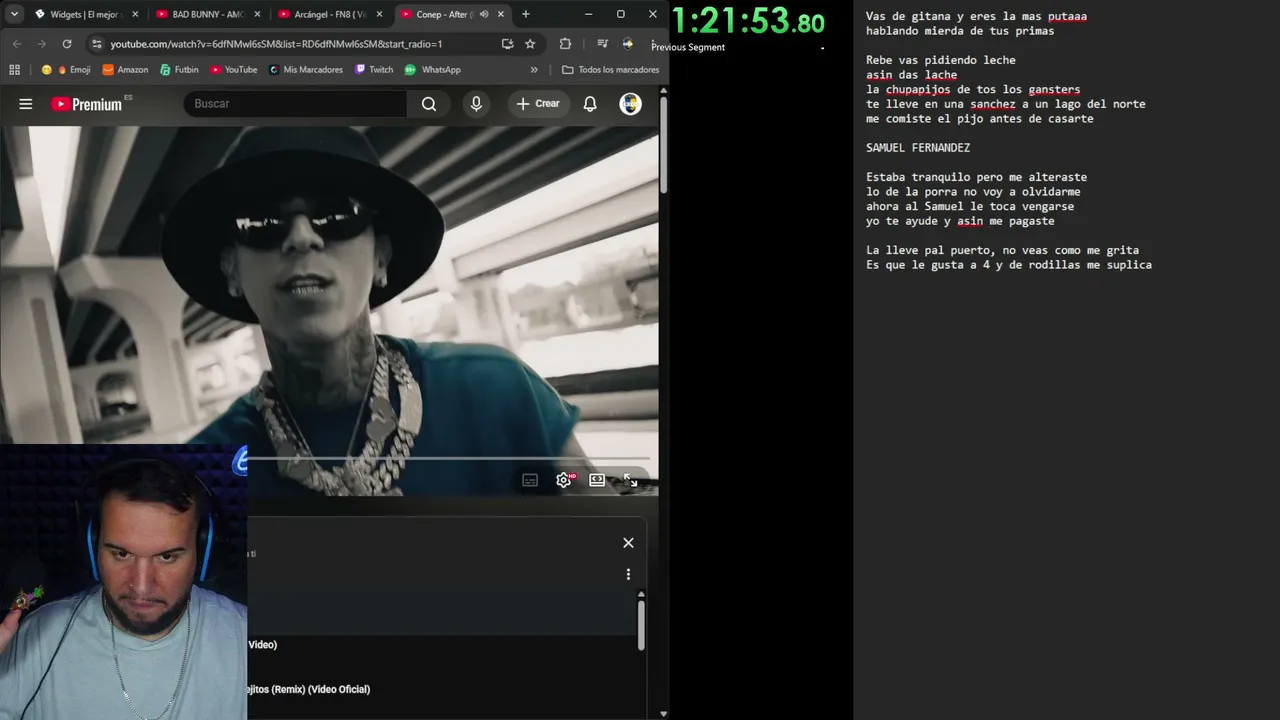This screenshot has width=1280, height=720.
Task: Click the YouTube page vertical scrollbar
Action: click(x=663, y=145)
